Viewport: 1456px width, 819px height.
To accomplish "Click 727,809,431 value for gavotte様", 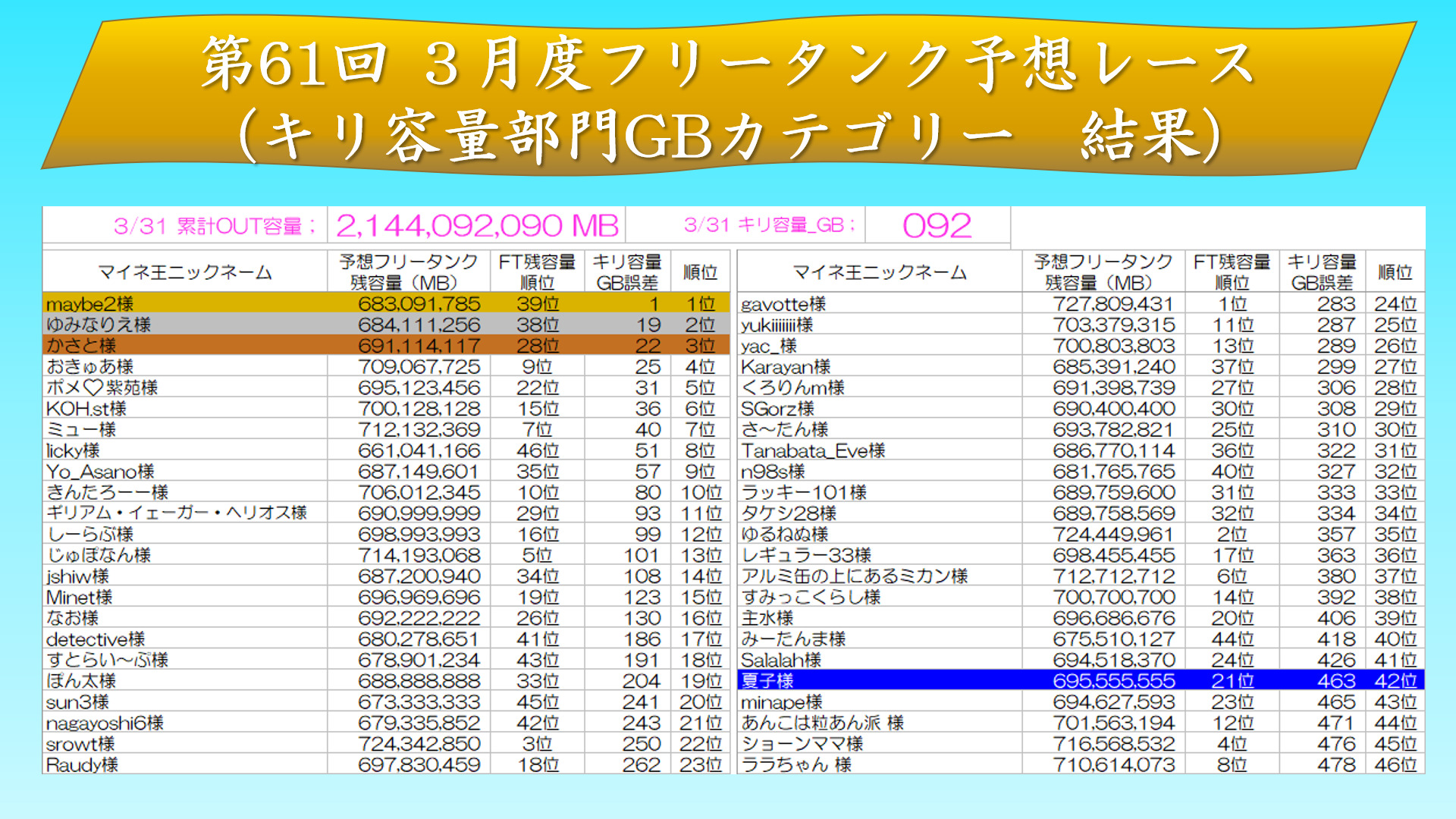I will (x=1113, y=304).
